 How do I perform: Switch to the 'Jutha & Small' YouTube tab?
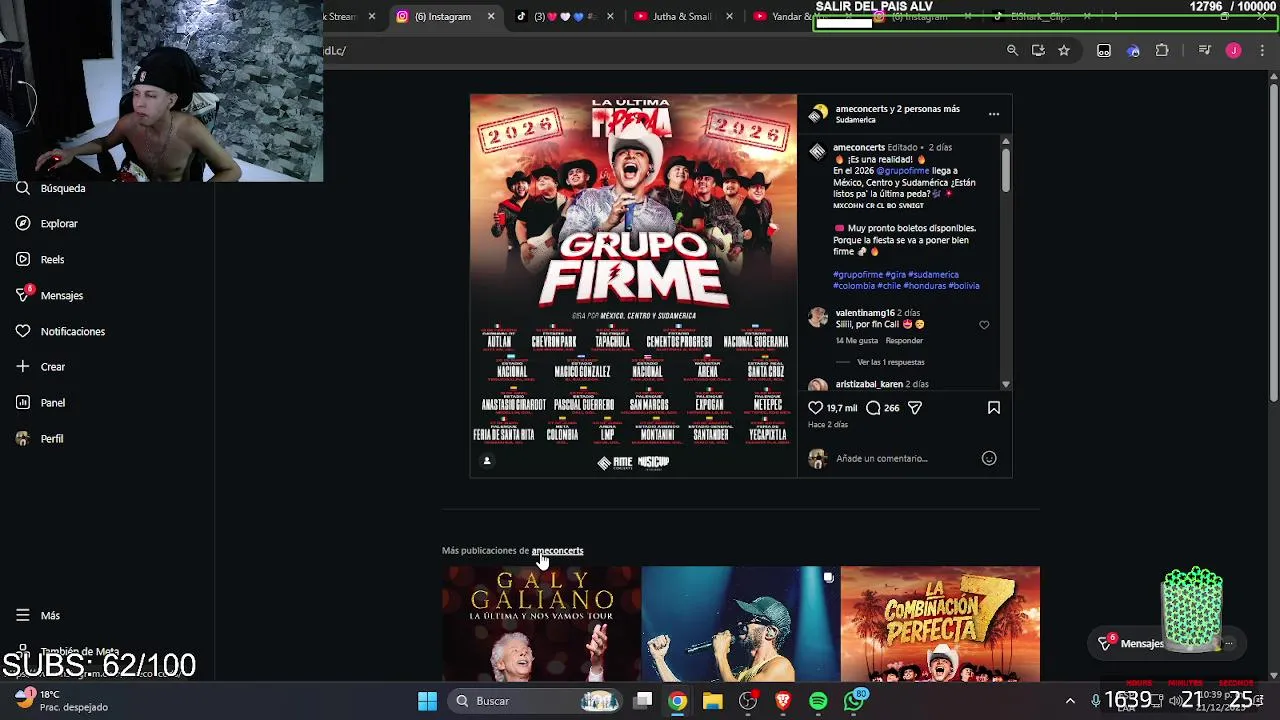click(682, 16)
